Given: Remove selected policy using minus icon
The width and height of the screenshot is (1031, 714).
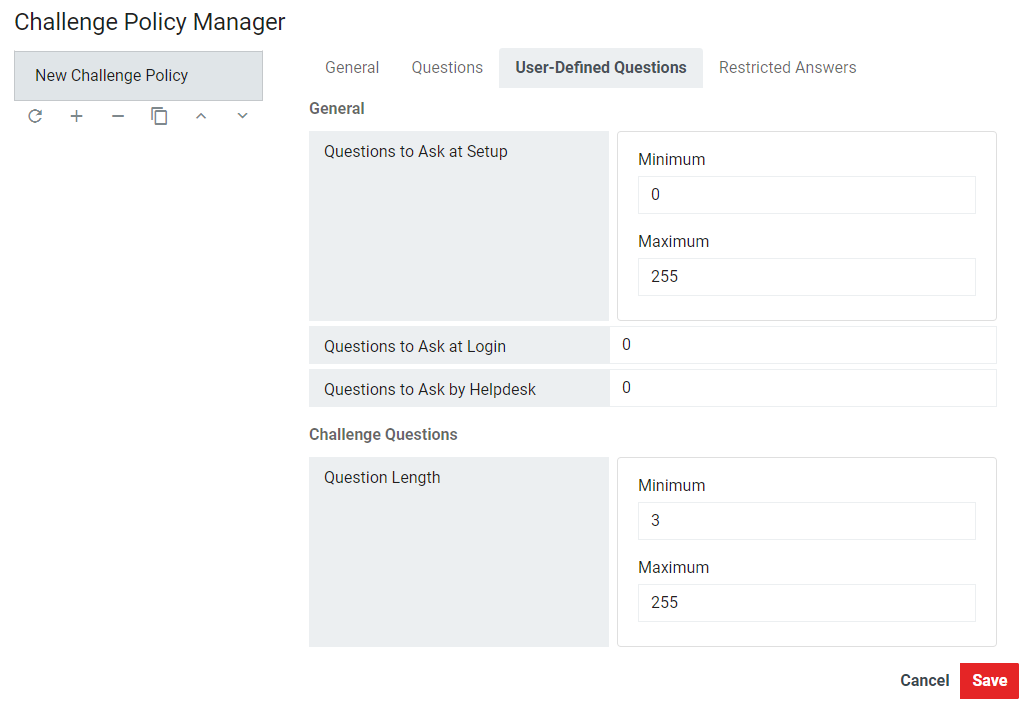Looking at the screenshot, I should click(118, 117).
